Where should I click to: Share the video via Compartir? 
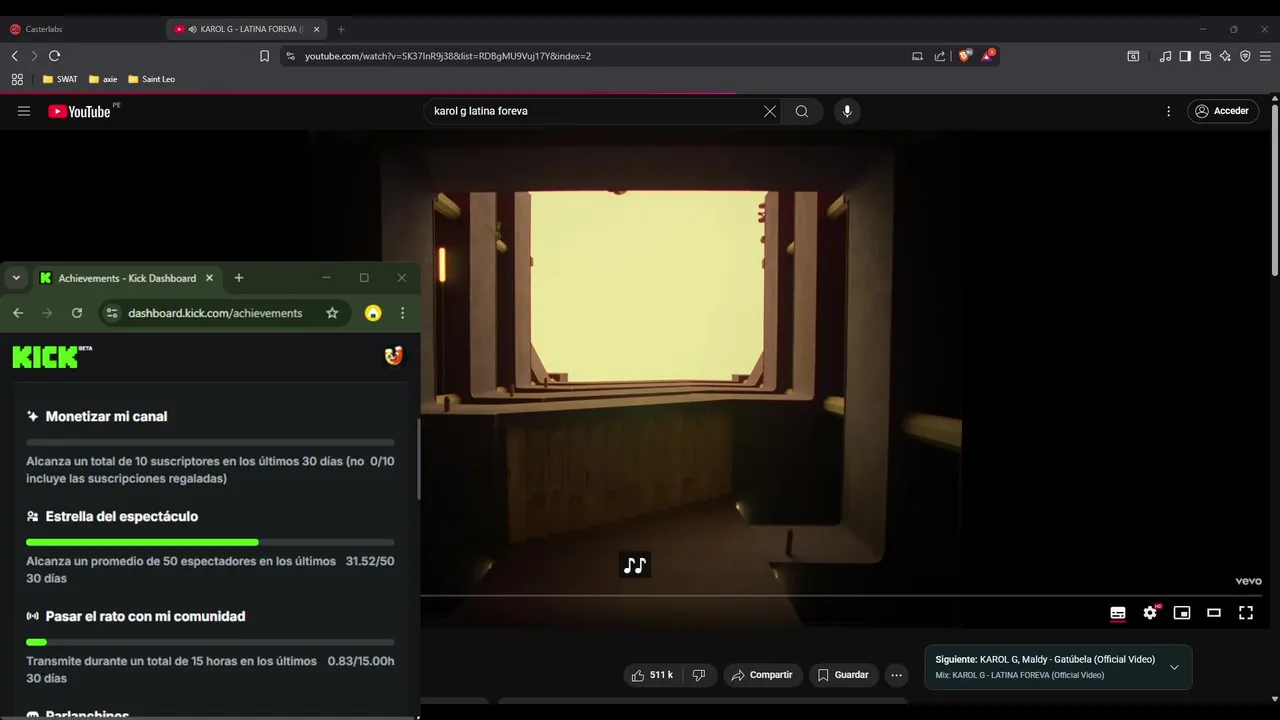pos(762,675)
